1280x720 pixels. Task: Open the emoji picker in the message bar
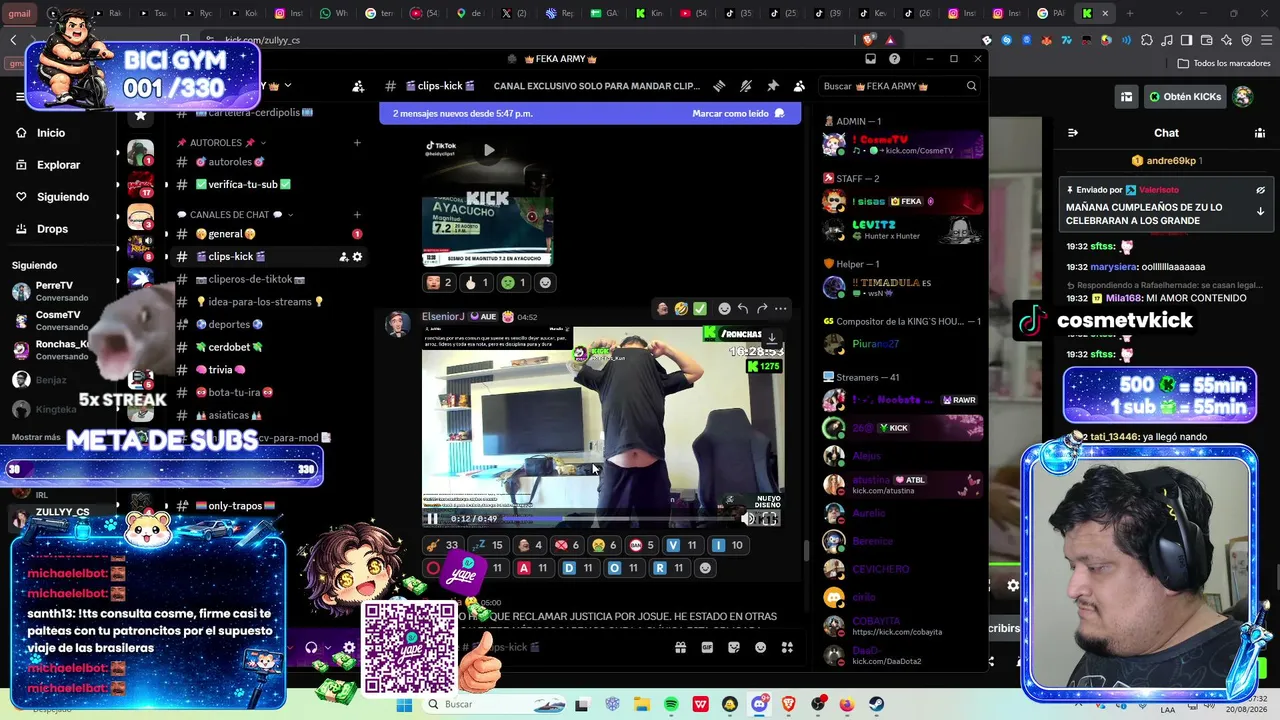[761, 648]
